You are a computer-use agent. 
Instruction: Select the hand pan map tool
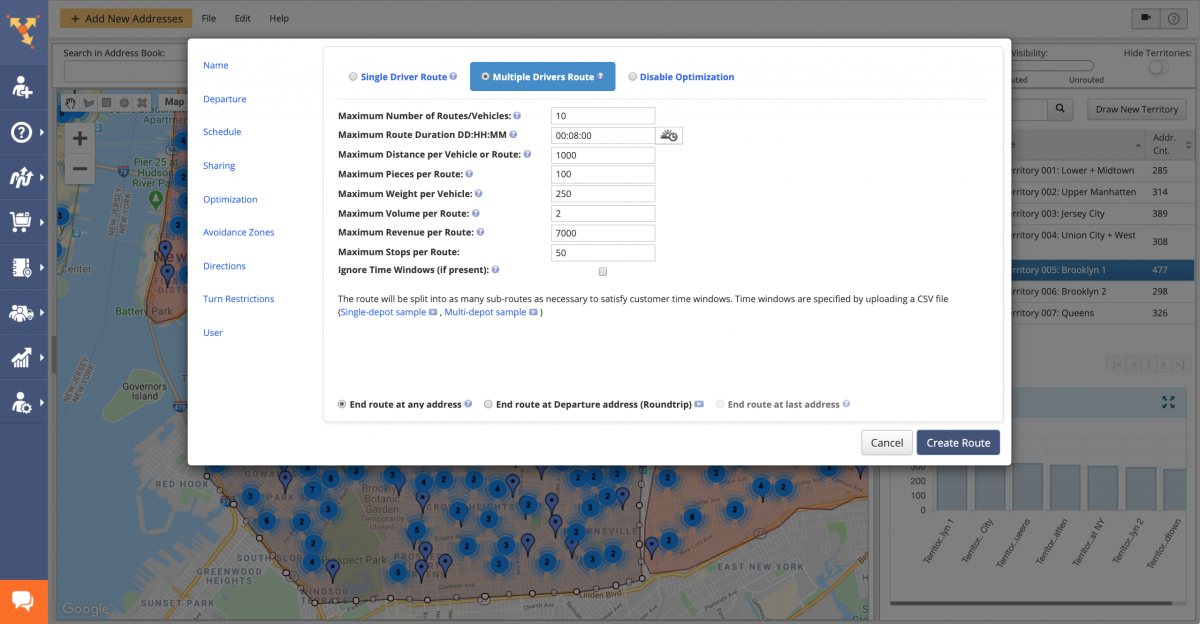71,102
